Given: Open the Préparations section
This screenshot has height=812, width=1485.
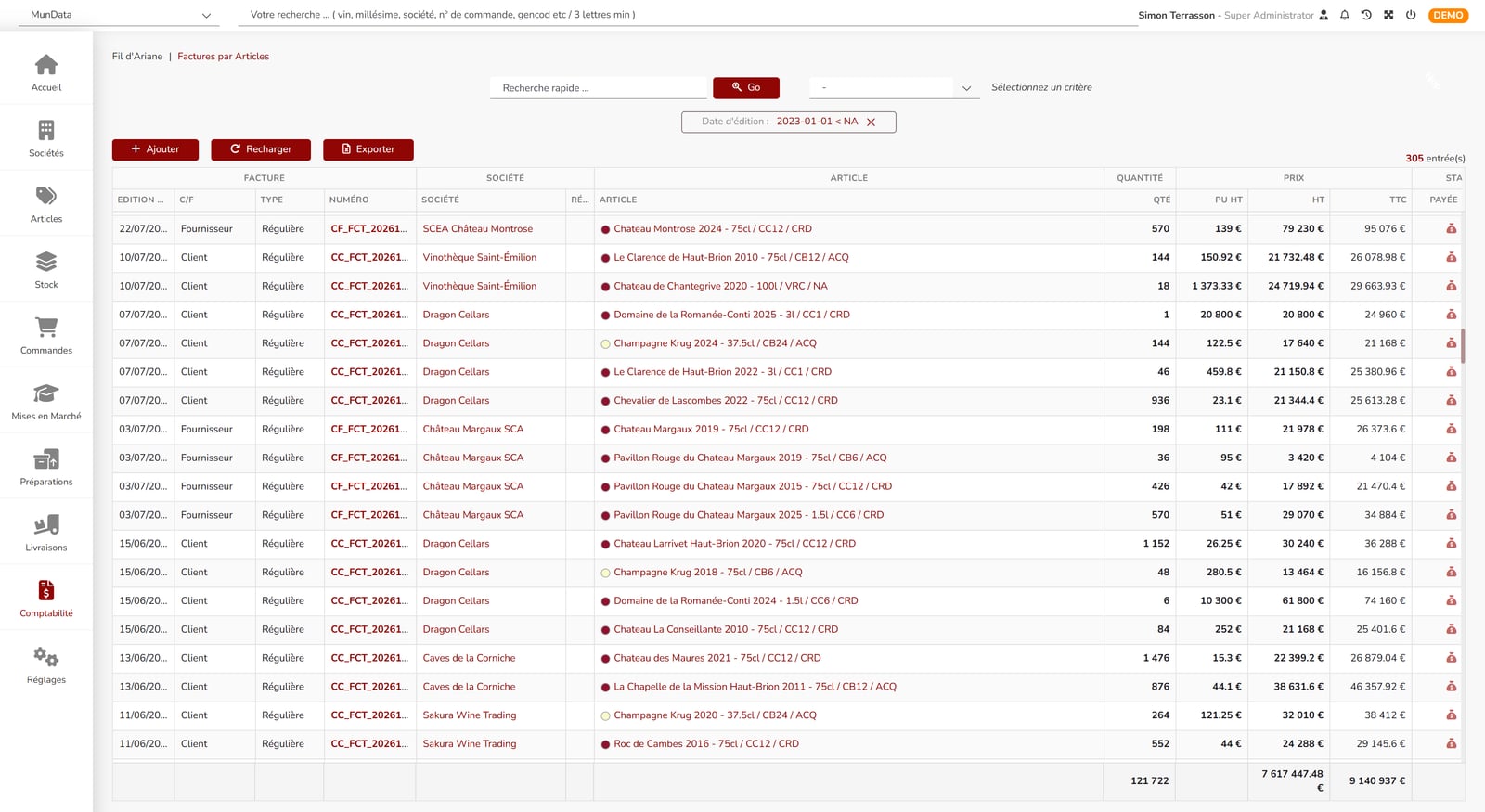Looking at the screenshot, I should coord(46,468).
